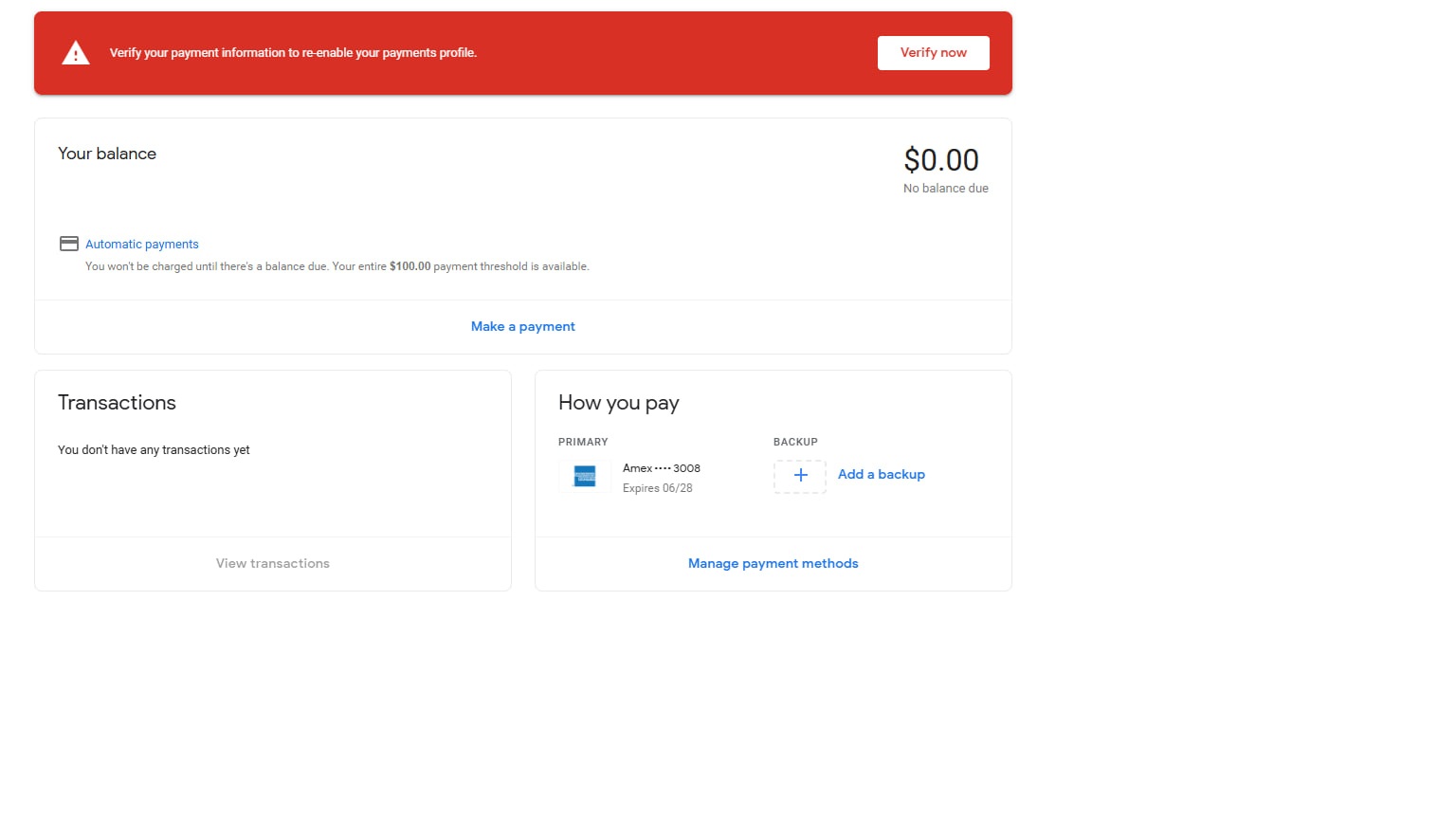Select Make a payment
This screenshot has width=1456, height=819.
(523, 326)
